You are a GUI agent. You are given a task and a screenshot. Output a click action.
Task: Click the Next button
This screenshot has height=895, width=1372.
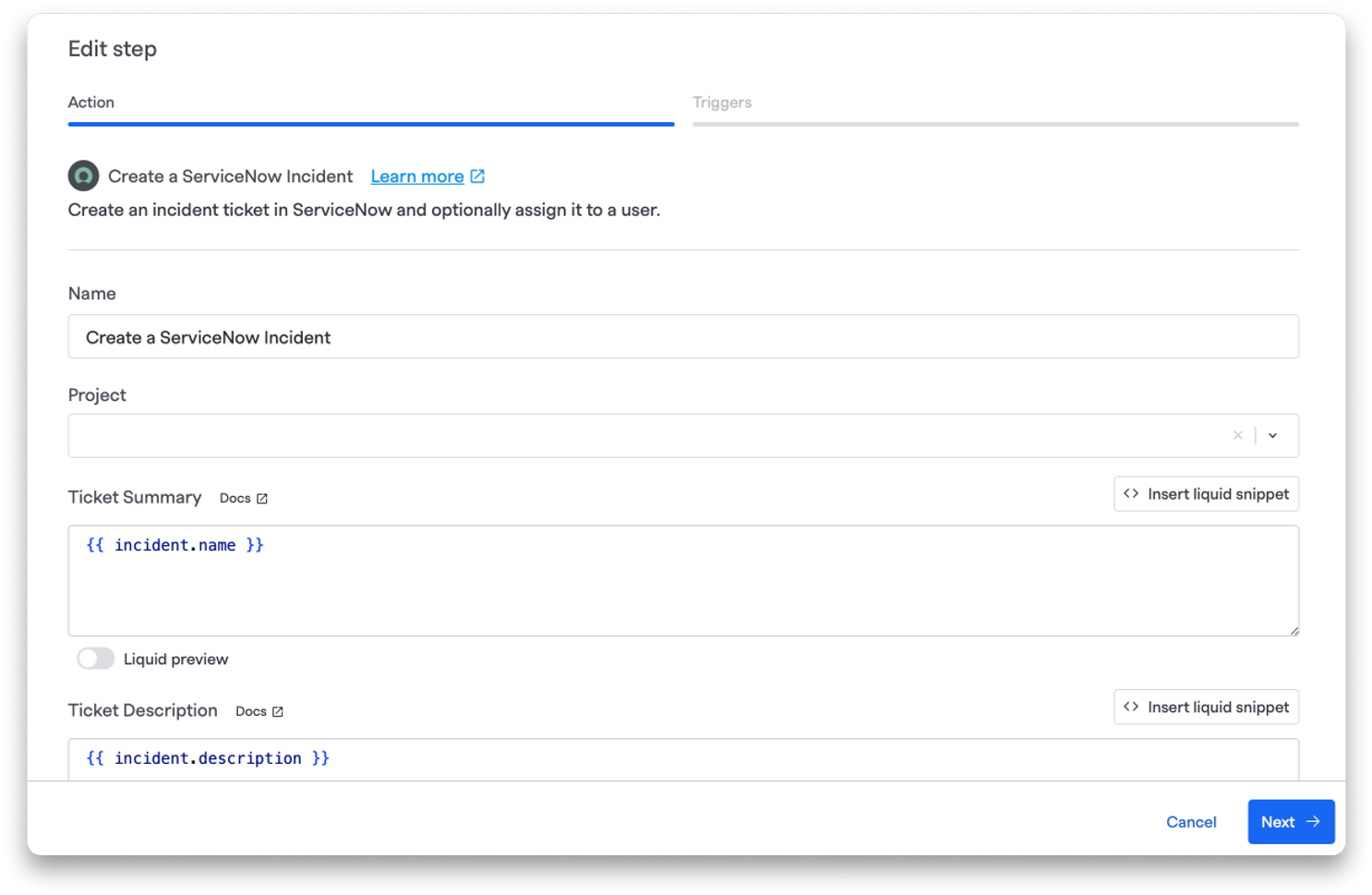click(1291, 822)
